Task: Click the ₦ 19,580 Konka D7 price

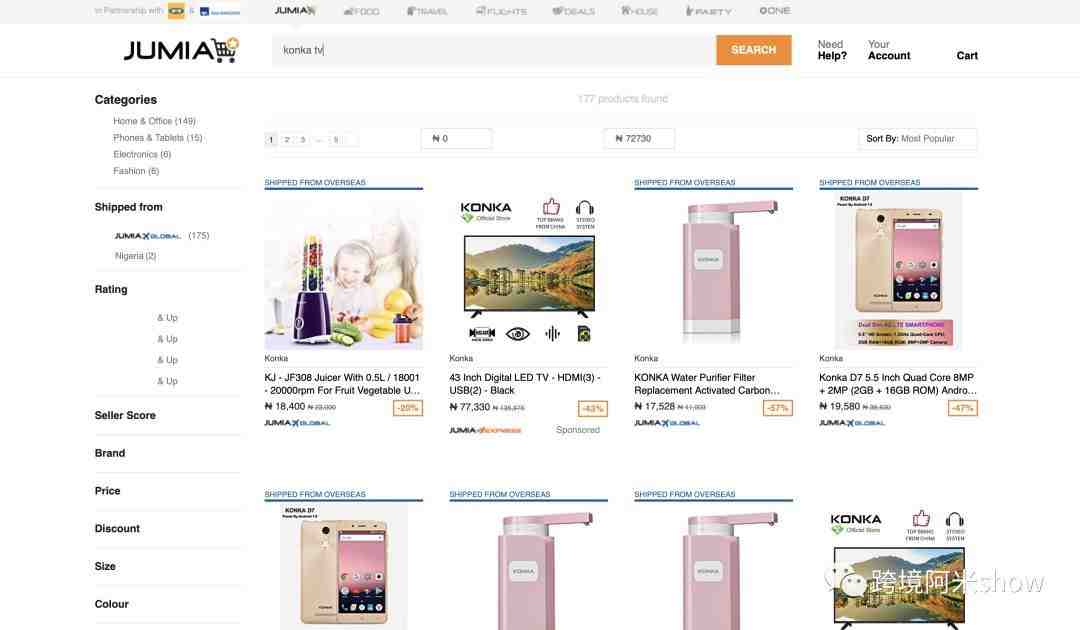Action: click(x=840, y=406)
